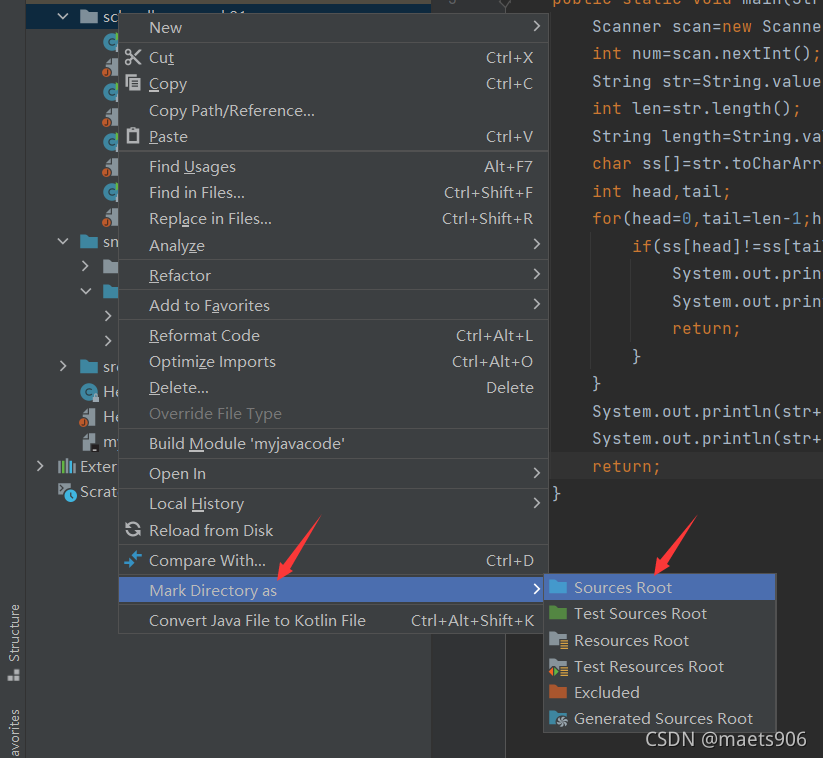Viewport: 823px width, 758px height.
Task: Select Reformat Code
Action: 333,335
